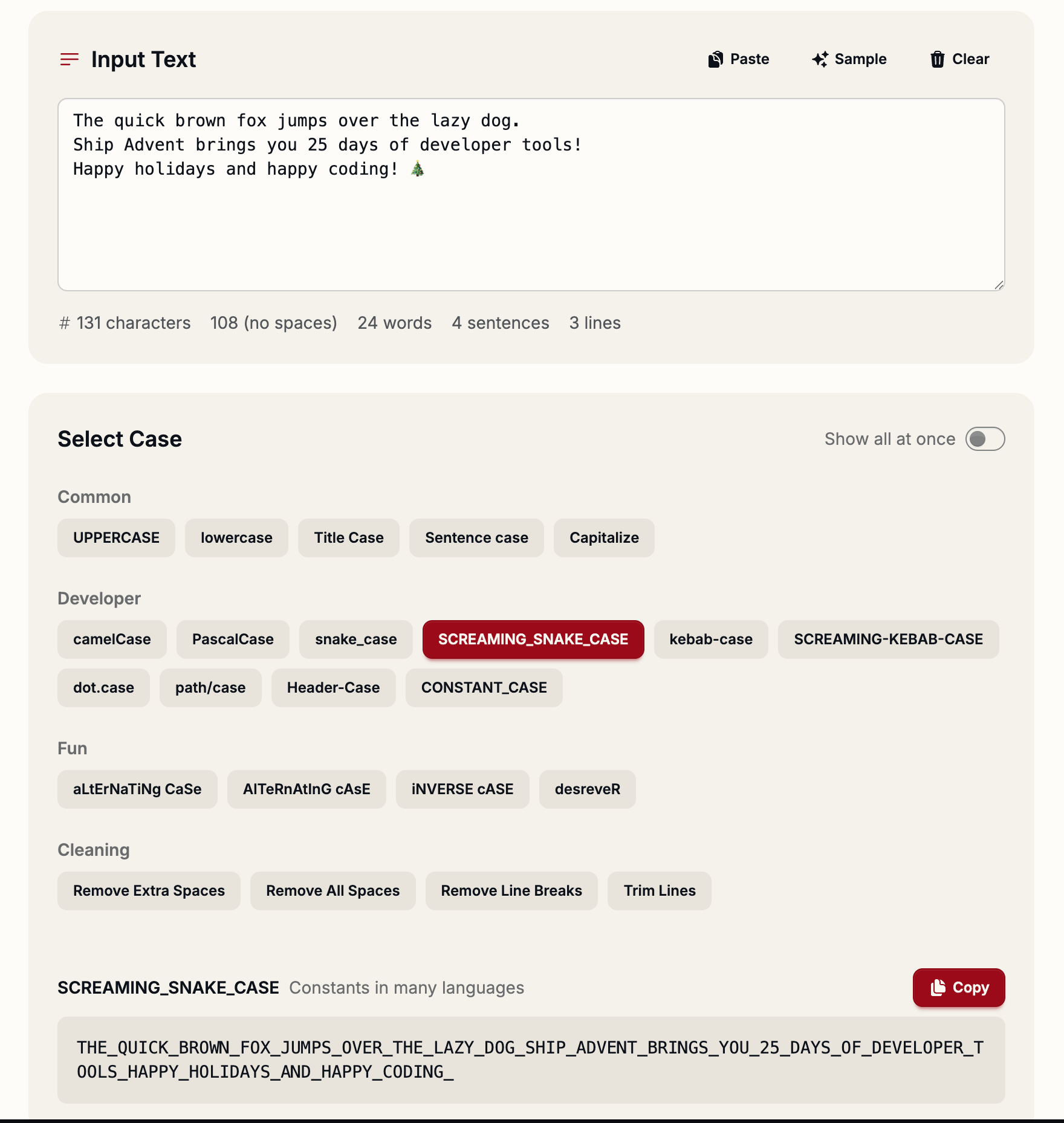Select the camelCase conversion
The width and height of the screenshot is (1064, 1123).
pyautogui.click(x=111, y=639)
